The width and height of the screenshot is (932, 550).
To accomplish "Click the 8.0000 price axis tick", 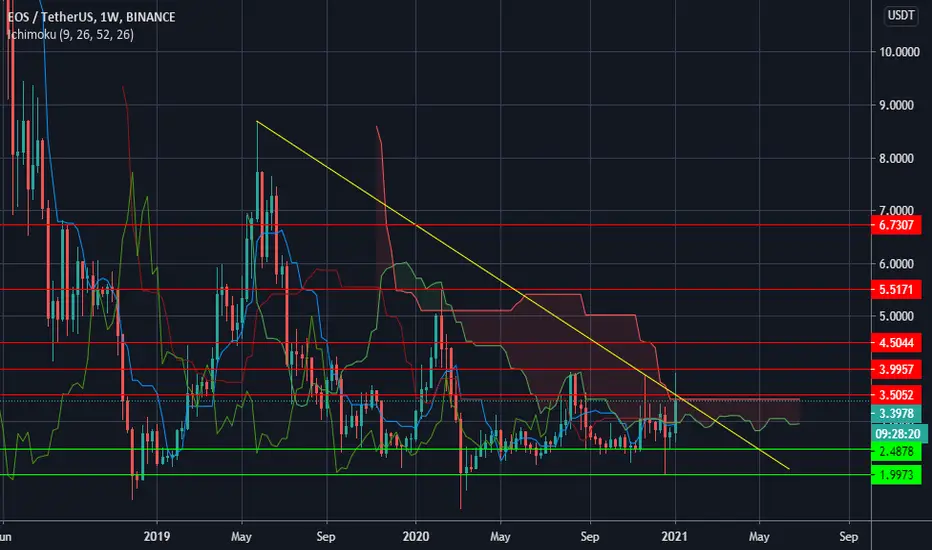I will click(896, 158).
